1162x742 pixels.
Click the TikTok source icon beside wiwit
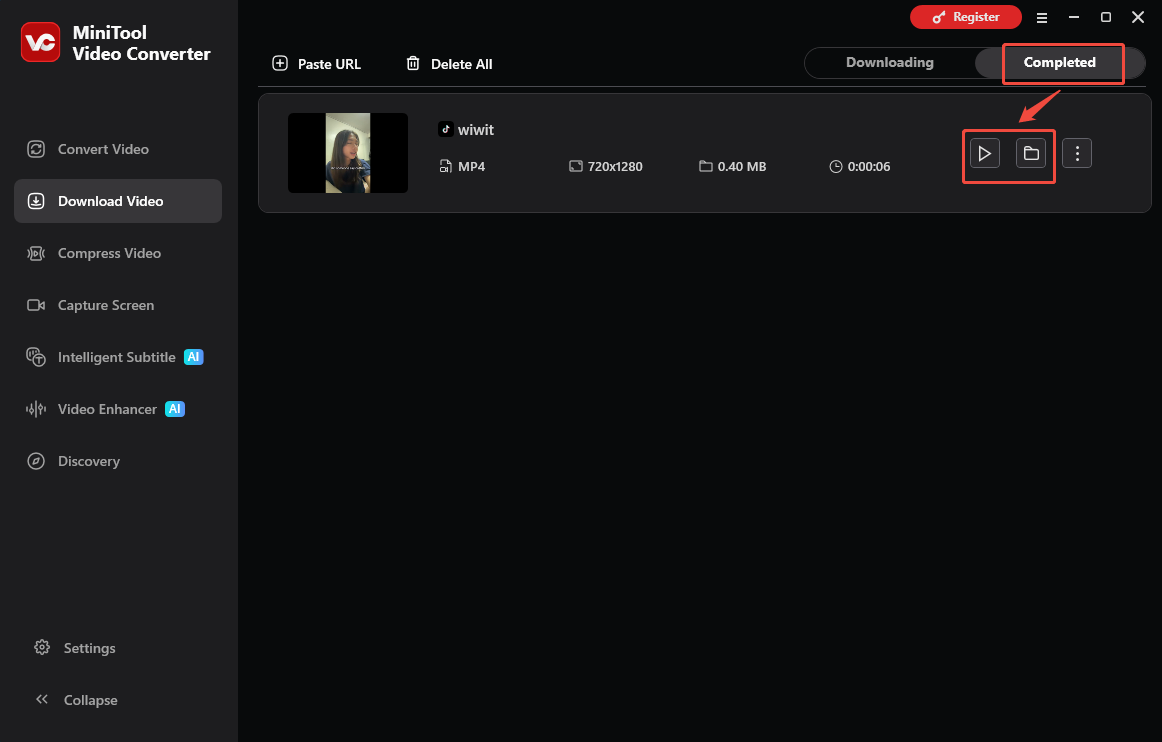click(x=445, y=129)
